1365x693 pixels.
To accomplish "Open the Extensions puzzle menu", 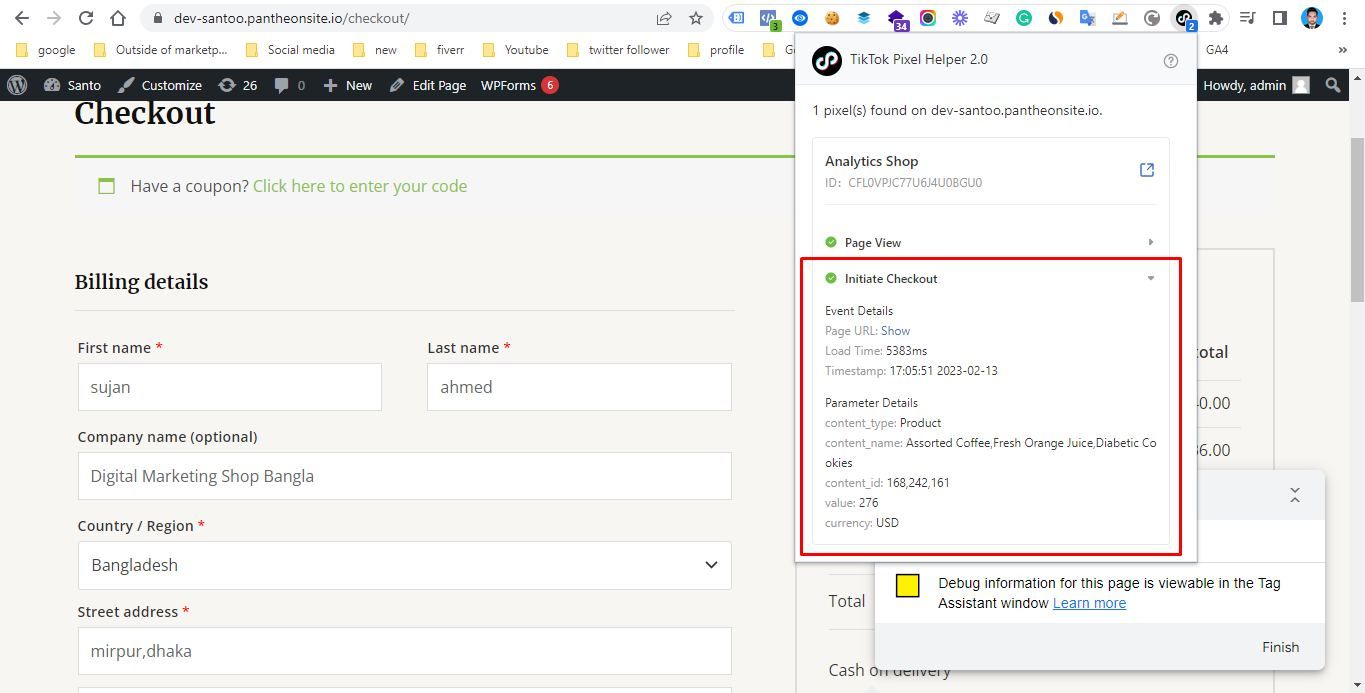I will pos(1216,18).
